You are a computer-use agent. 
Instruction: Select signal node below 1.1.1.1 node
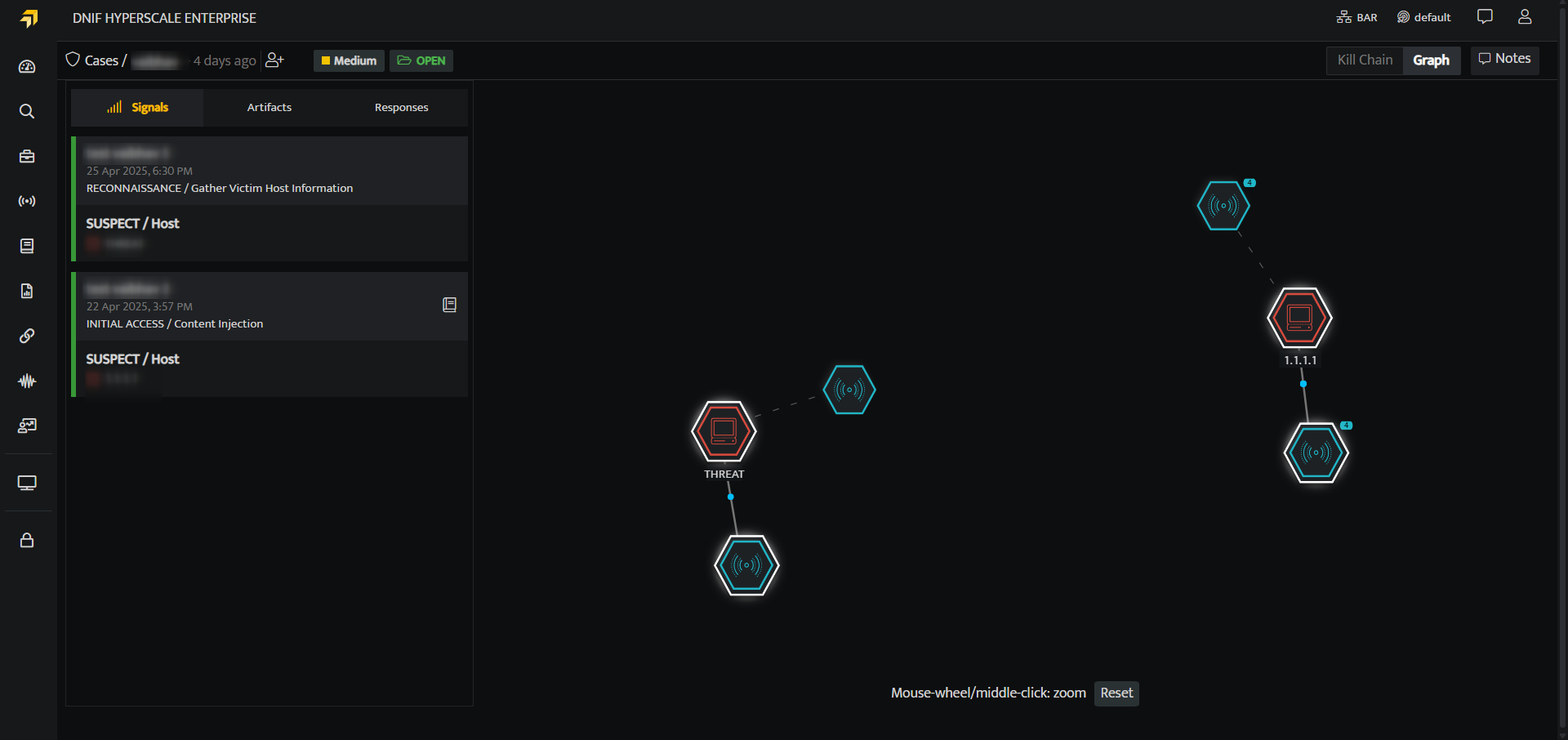click(1316, 452)
